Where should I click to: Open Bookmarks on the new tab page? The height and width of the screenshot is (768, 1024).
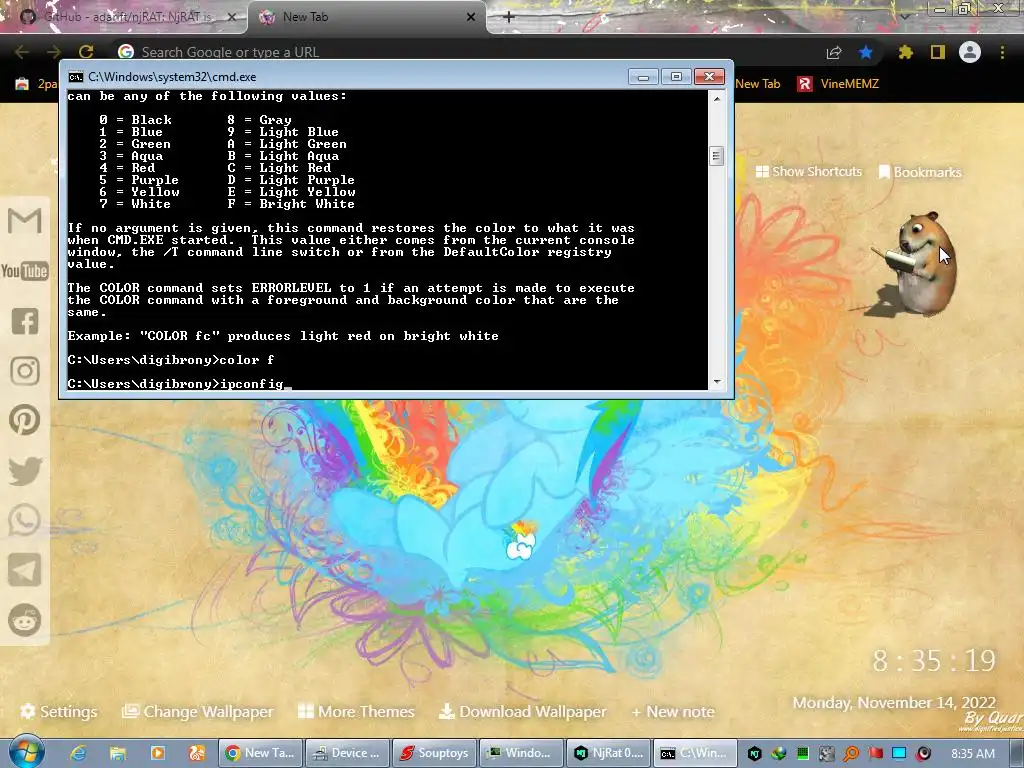point(920,172)
